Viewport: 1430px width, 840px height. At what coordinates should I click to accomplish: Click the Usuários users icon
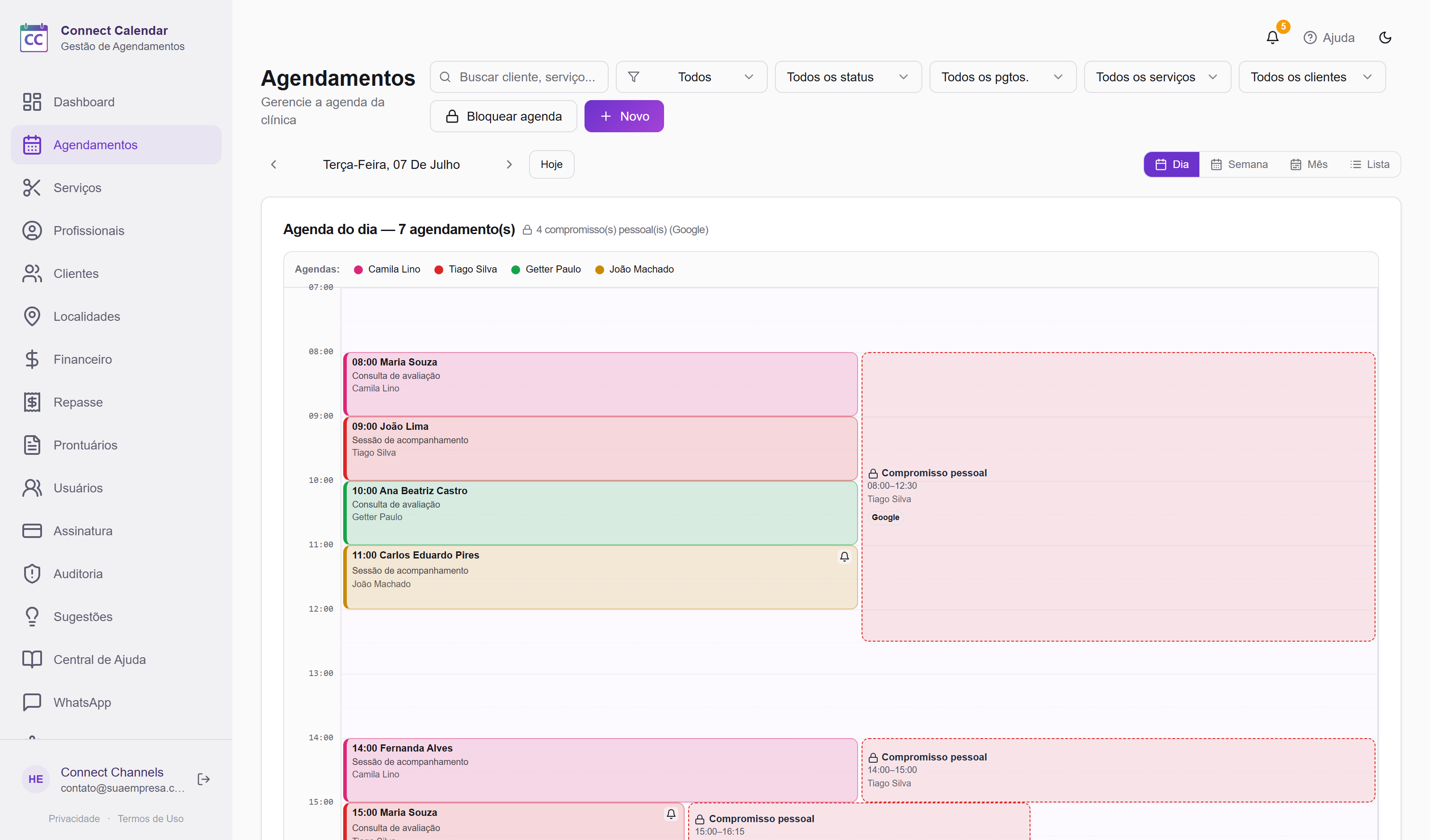(x=32, y=488)
